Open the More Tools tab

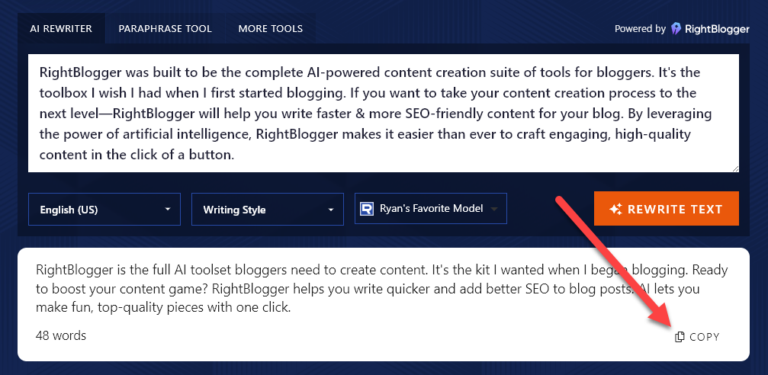click(x=270, y=29)
